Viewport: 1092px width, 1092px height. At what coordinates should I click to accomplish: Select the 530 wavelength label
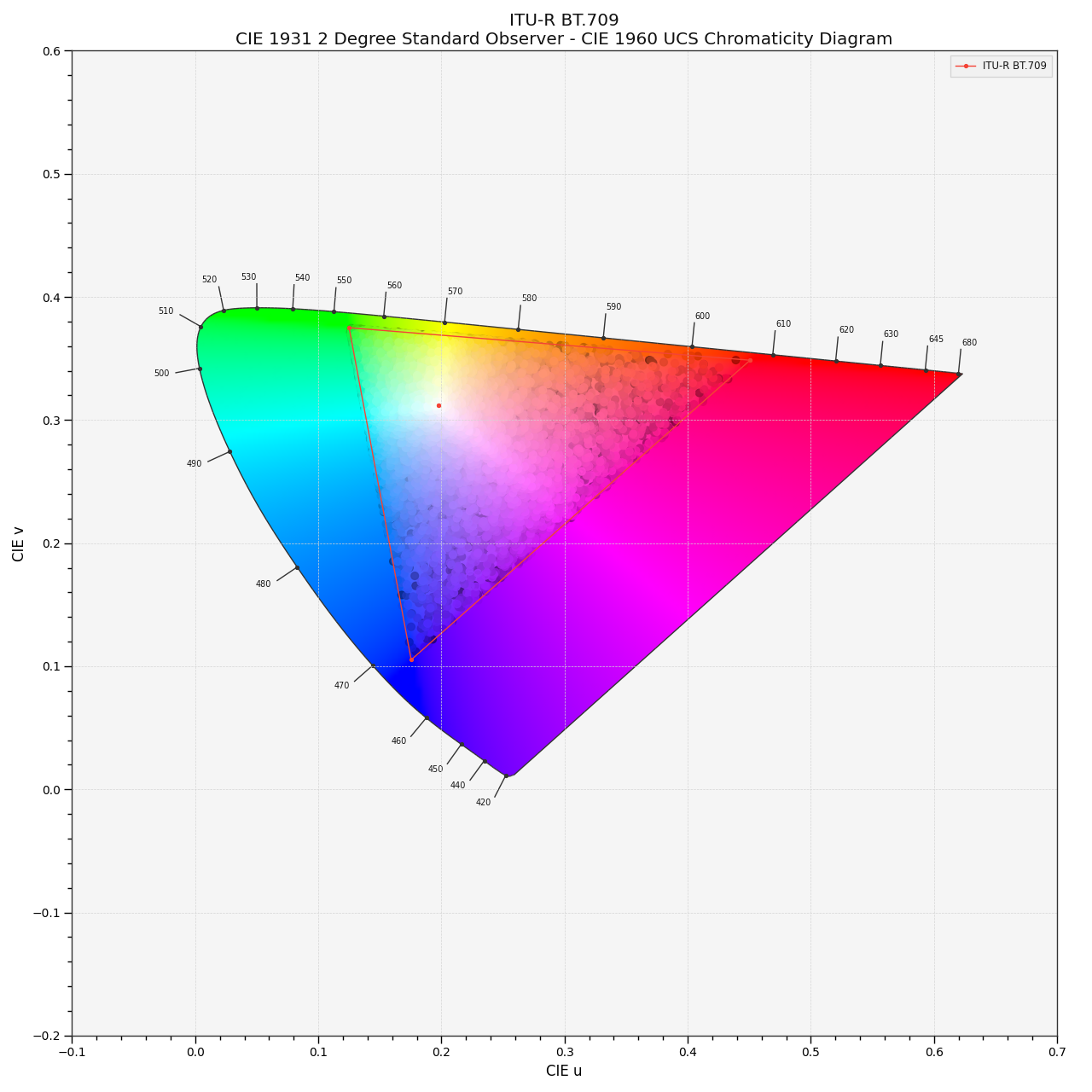pos(248,277)
